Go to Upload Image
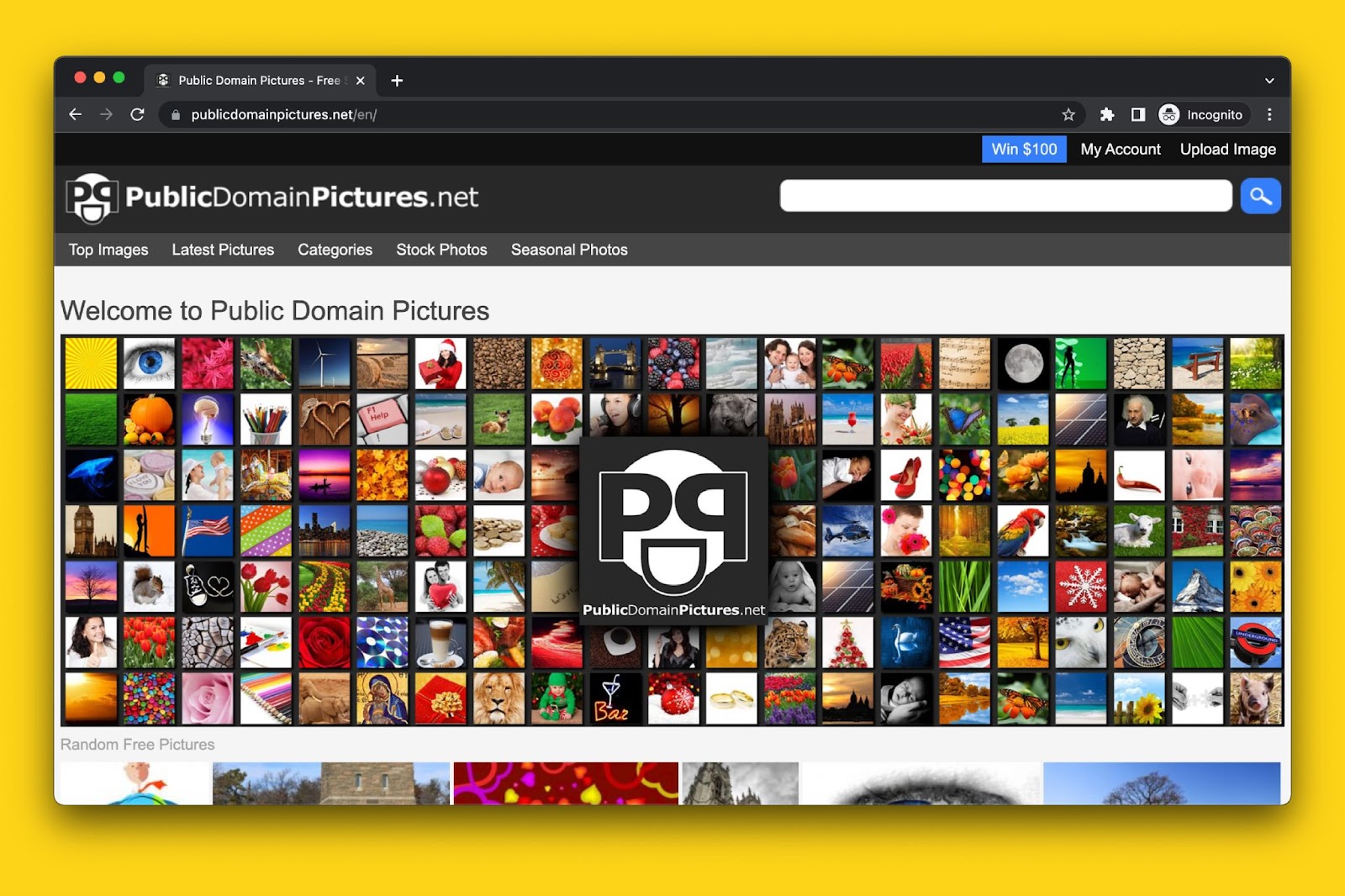This screenshot has height=896, width=1345. [x=1227, y=150]
